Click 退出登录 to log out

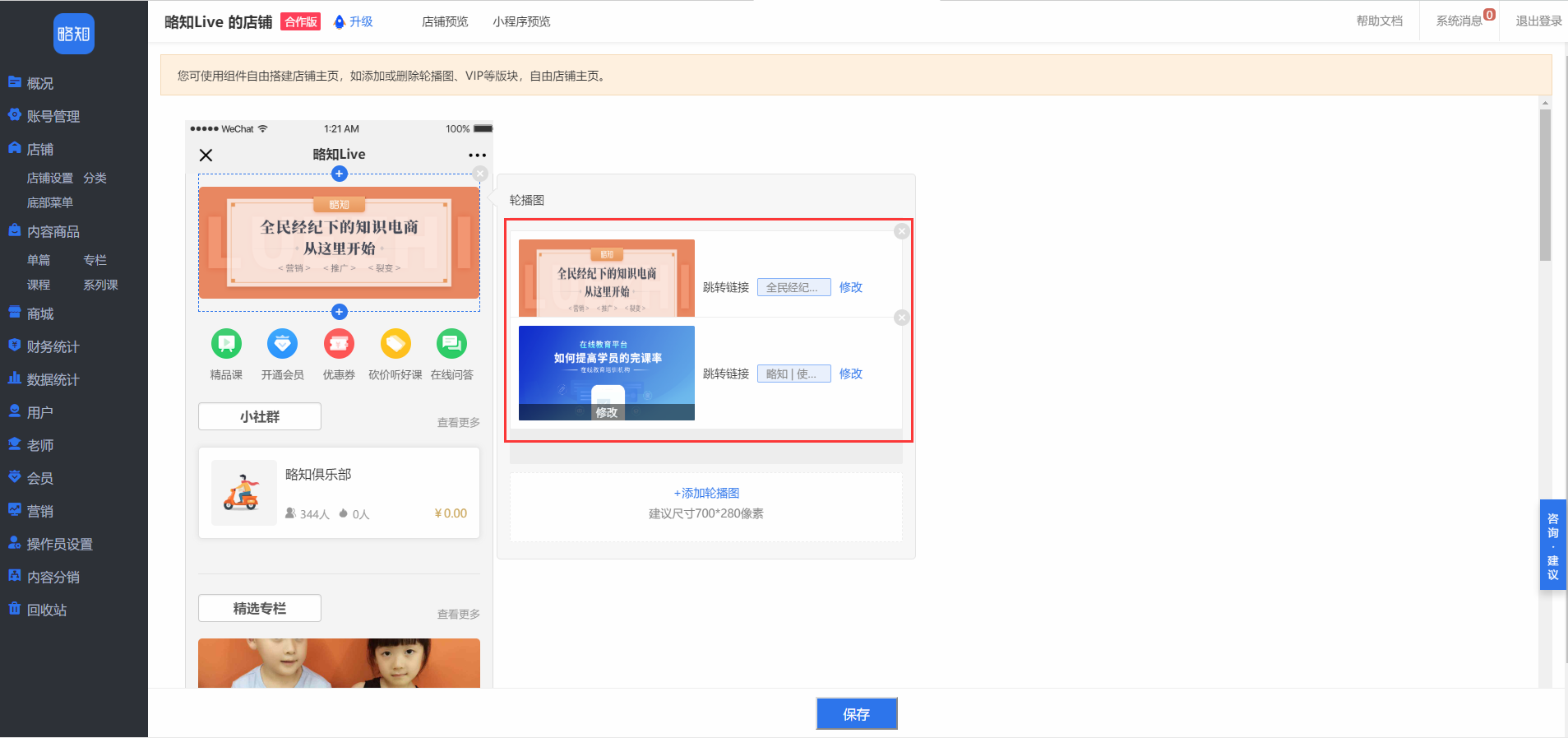pyautogui.click(x=1539, y=21)
